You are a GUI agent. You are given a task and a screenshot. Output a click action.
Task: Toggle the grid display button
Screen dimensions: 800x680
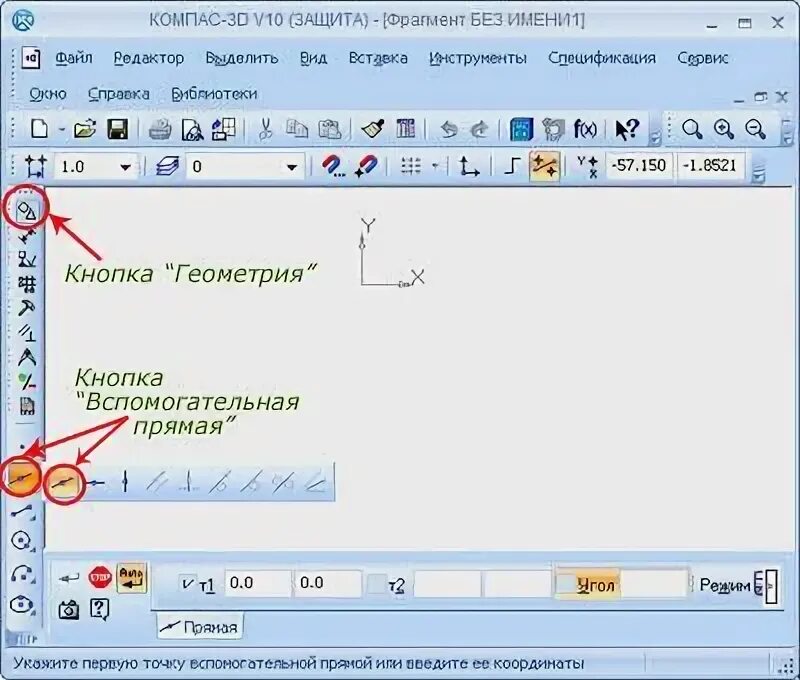pyautogui.click(x=411, y=166)
